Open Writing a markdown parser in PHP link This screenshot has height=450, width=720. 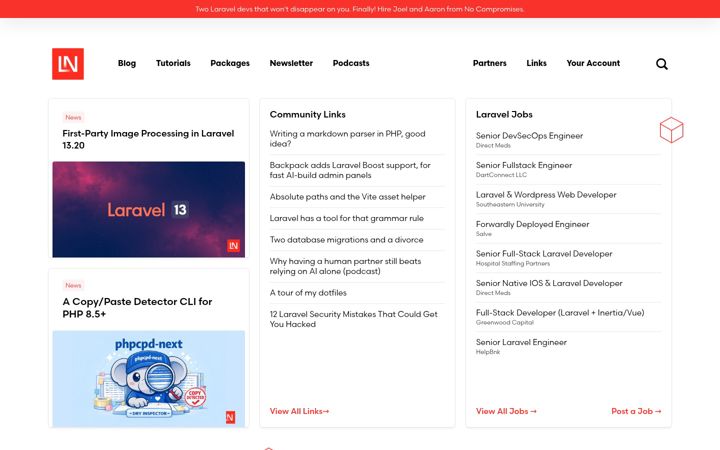(348, 139)
